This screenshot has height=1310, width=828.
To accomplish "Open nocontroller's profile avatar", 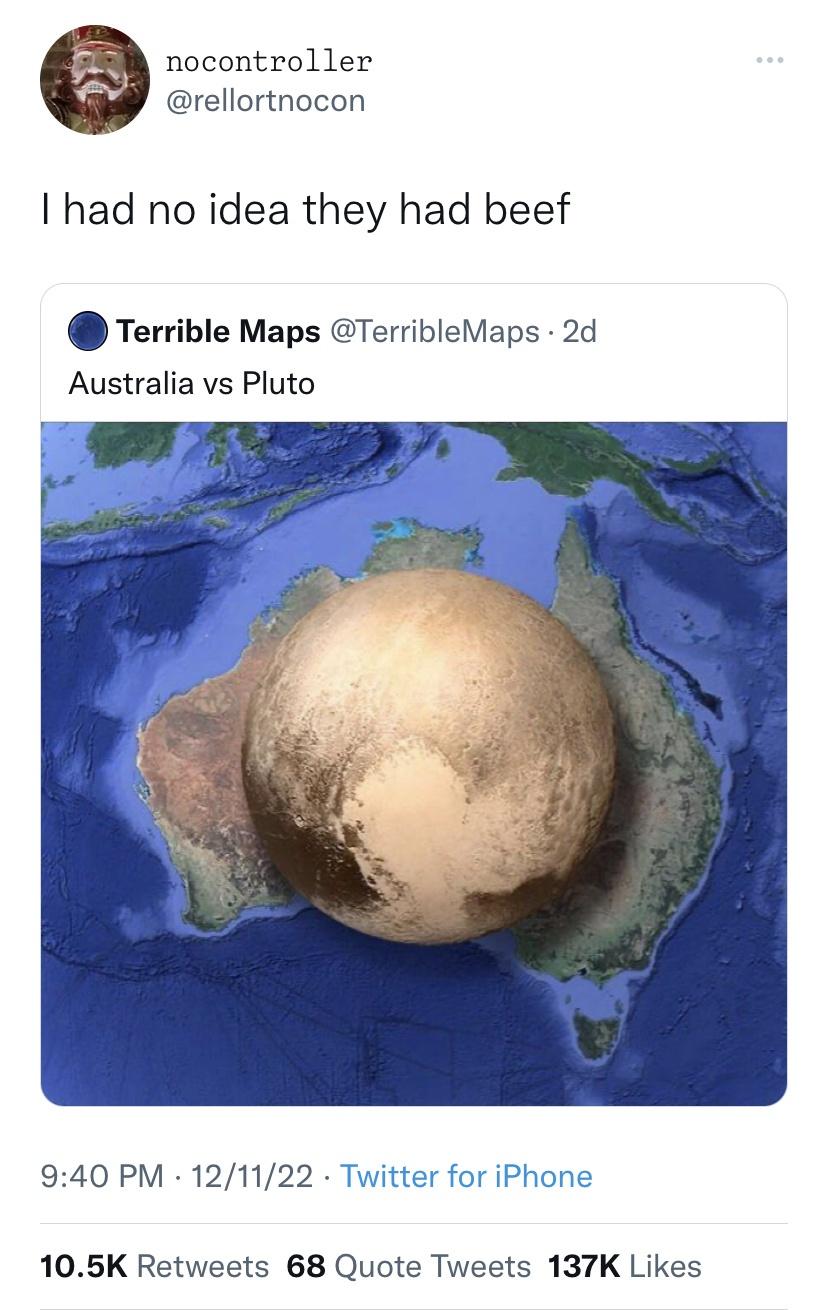I will (95, 80).
